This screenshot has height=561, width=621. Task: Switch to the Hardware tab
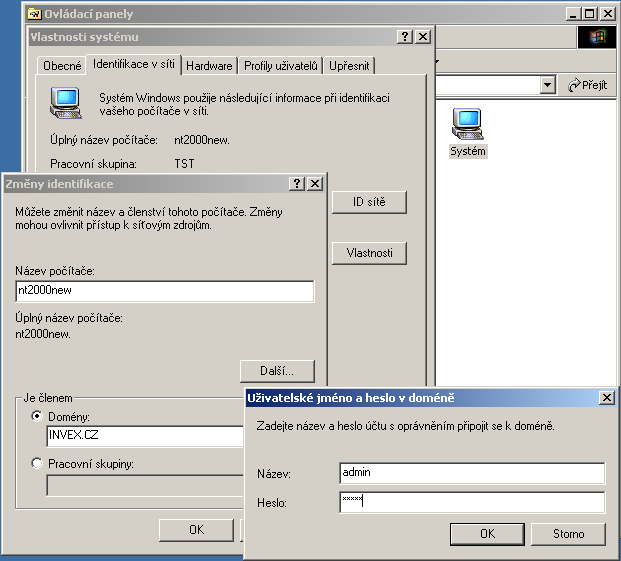[209, 66]
